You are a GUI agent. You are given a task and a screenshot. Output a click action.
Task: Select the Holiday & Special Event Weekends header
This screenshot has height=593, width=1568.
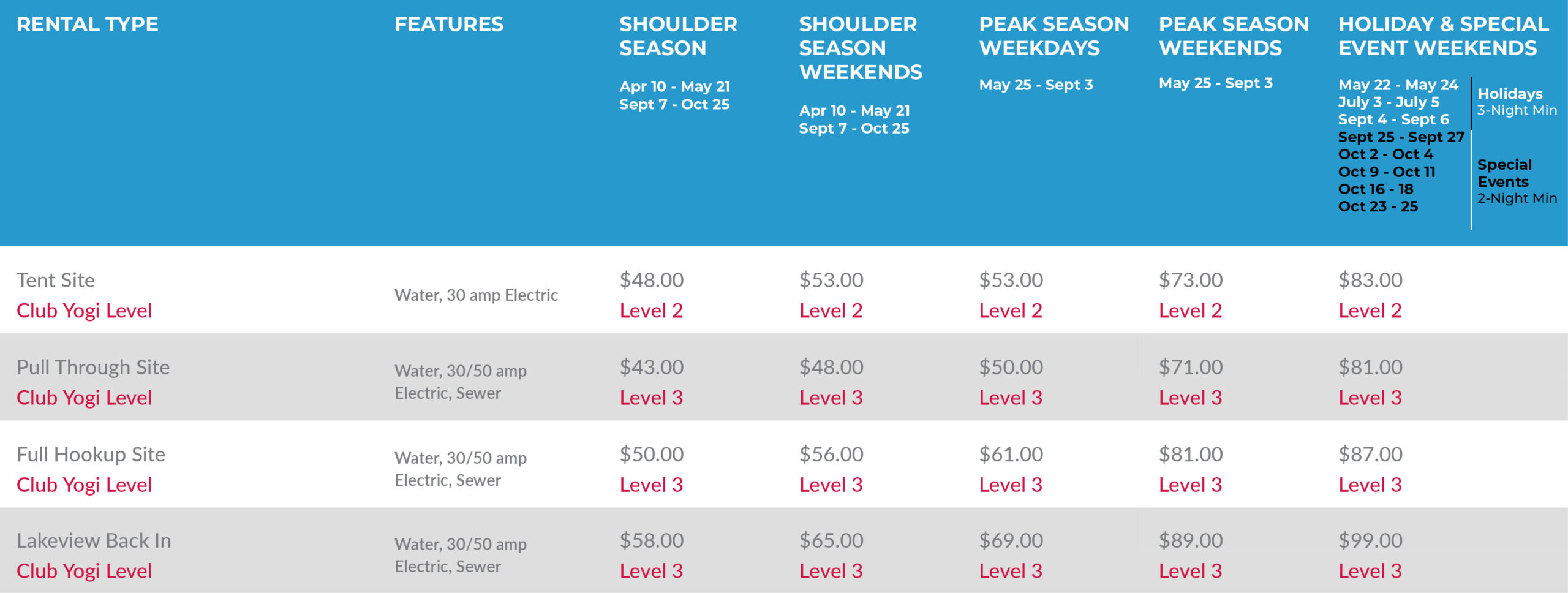[1444, 36]
